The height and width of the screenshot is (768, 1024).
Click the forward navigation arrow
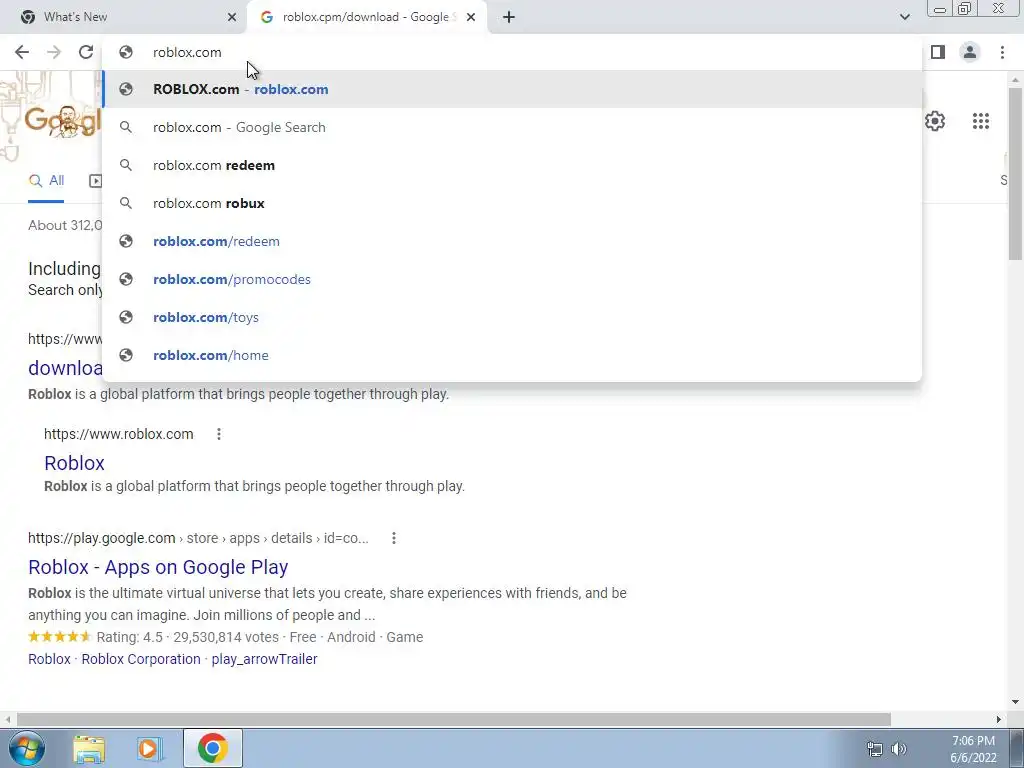point(54,52)
